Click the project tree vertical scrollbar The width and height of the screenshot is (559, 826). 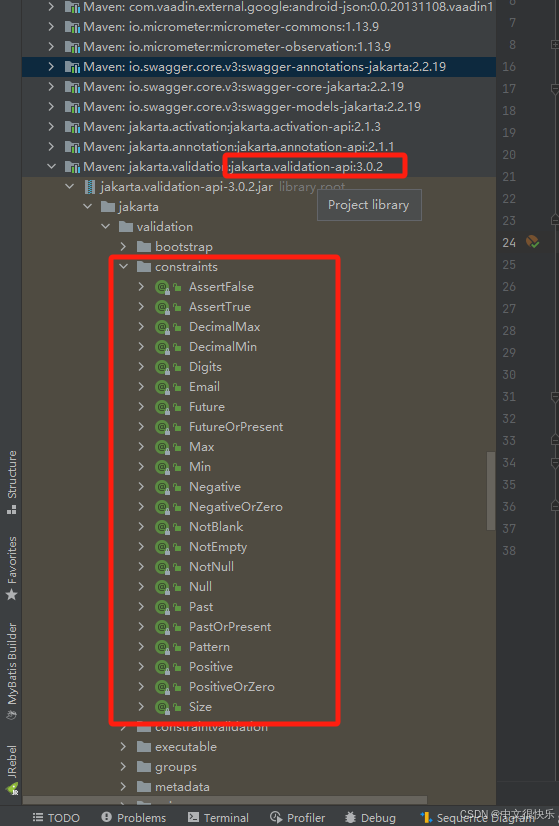[x=491, y=490]
